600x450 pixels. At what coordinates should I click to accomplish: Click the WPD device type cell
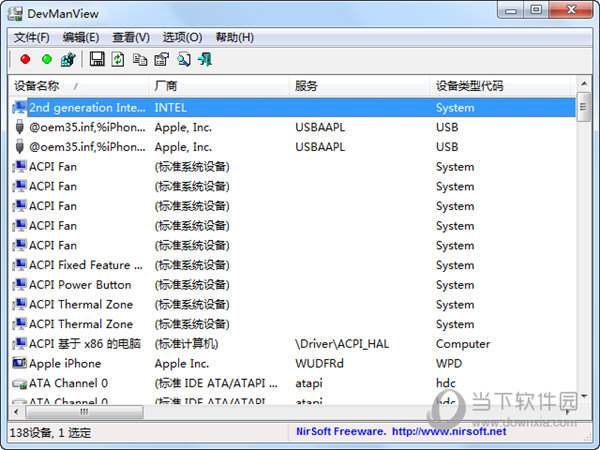click(x=449, y=363)
